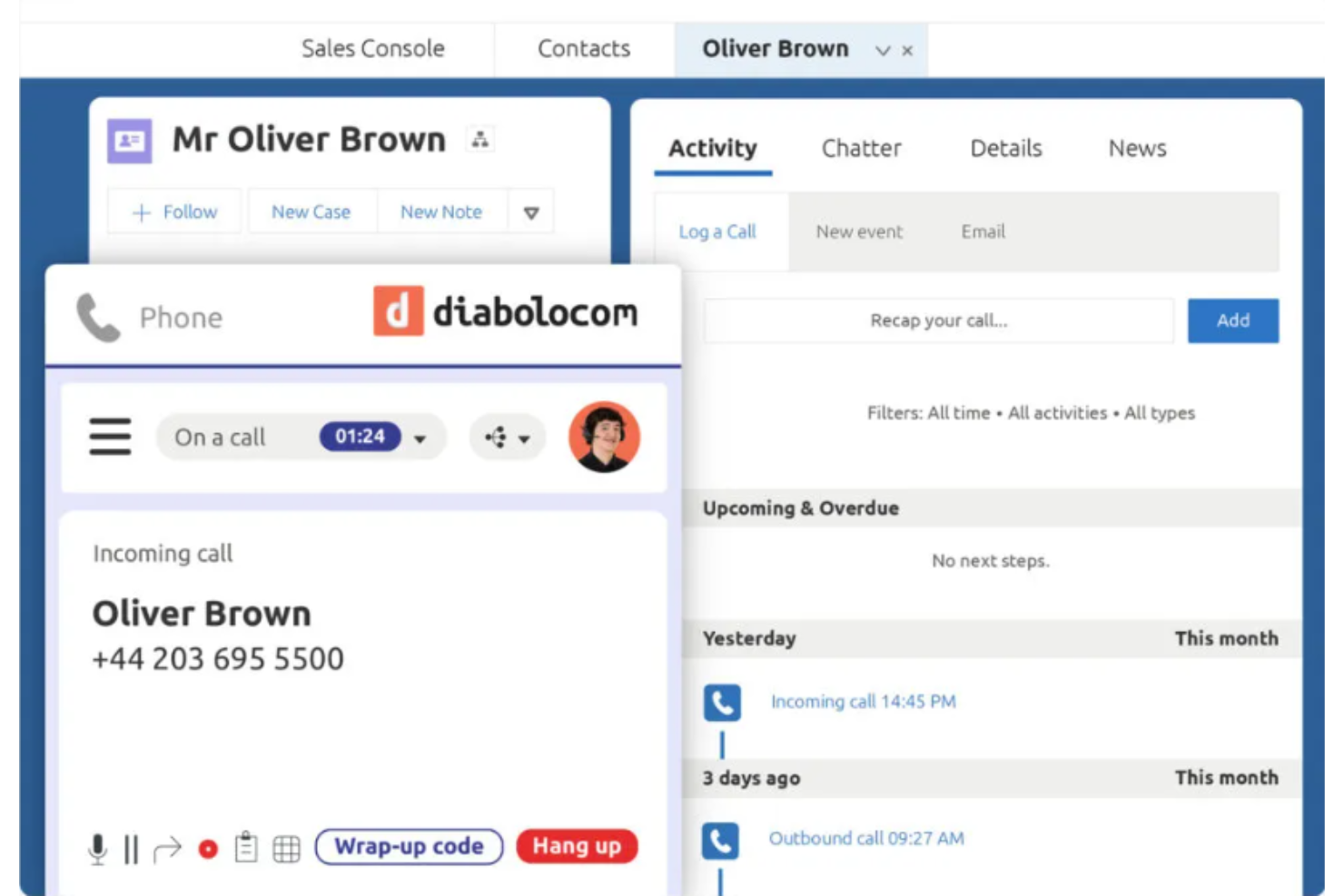Open the Details tab
Image resolution: width=1344 pixels, height=896 pixels.
coord(1004,148)
